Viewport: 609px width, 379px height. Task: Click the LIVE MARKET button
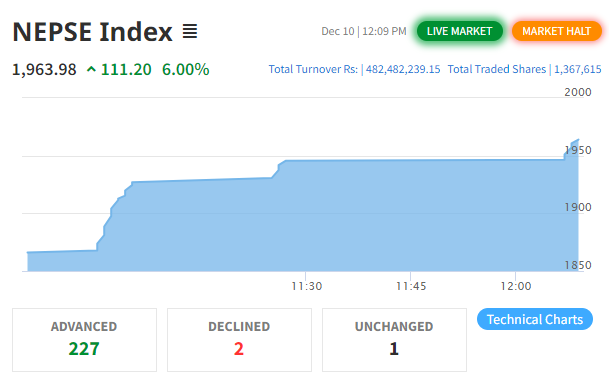(459, 31)
